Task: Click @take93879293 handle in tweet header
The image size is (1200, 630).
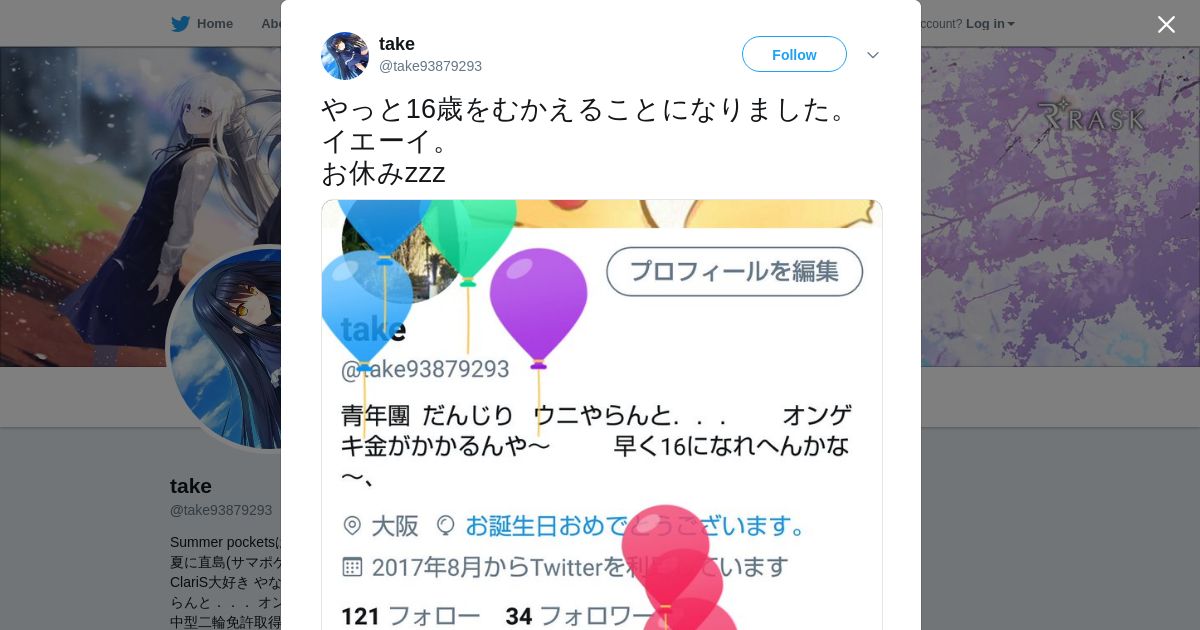Action: (430, 66)
